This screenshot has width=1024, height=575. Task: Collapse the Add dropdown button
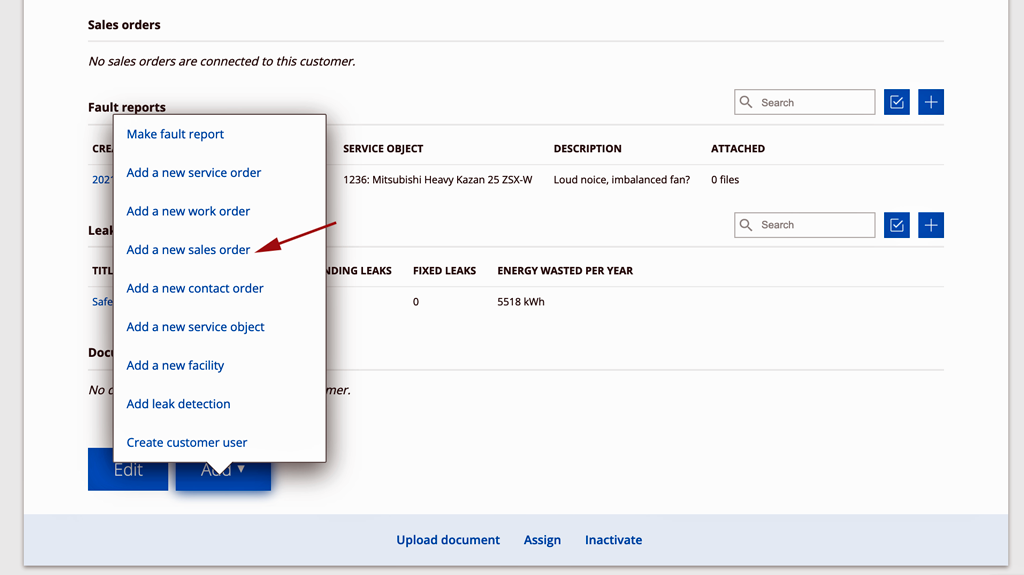pos(223,475)
